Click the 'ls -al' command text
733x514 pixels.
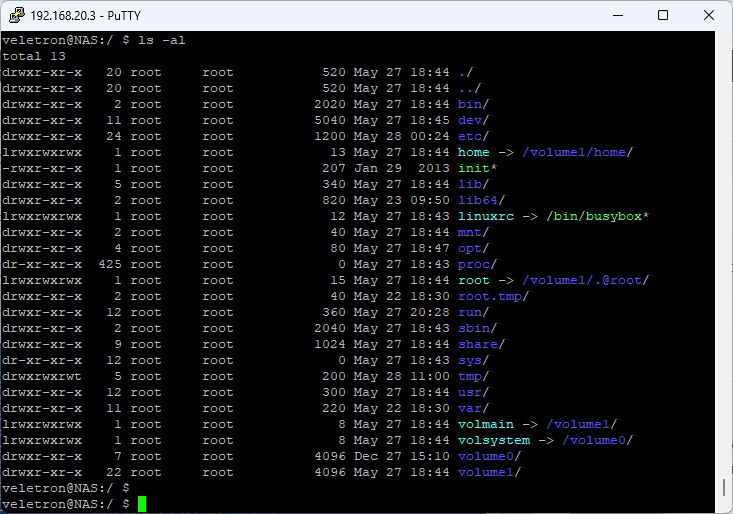pyautogui.click(x=162, y=40)
